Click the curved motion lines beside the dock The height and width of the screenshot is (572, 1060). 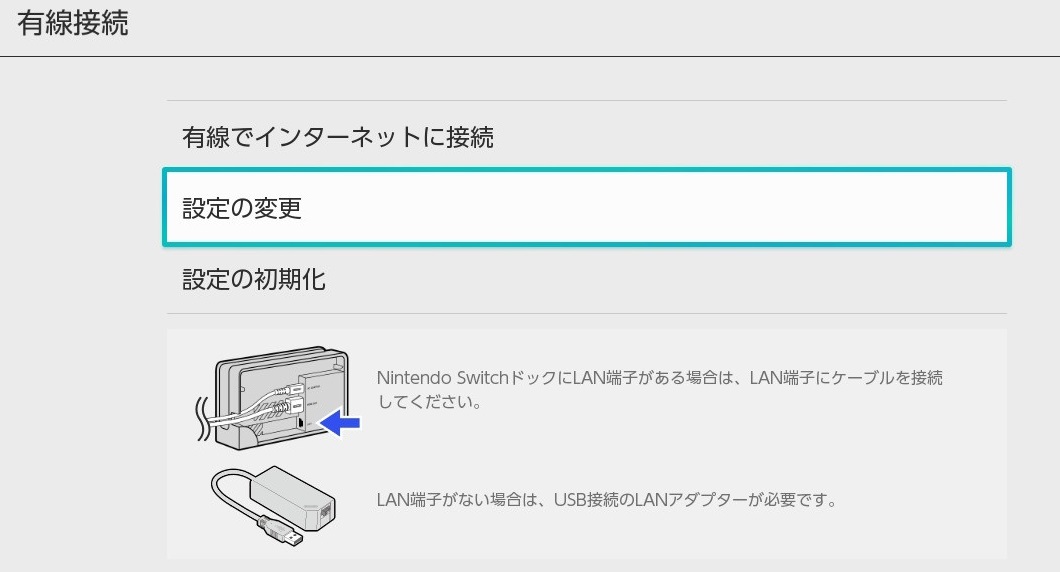pos(202,420)
